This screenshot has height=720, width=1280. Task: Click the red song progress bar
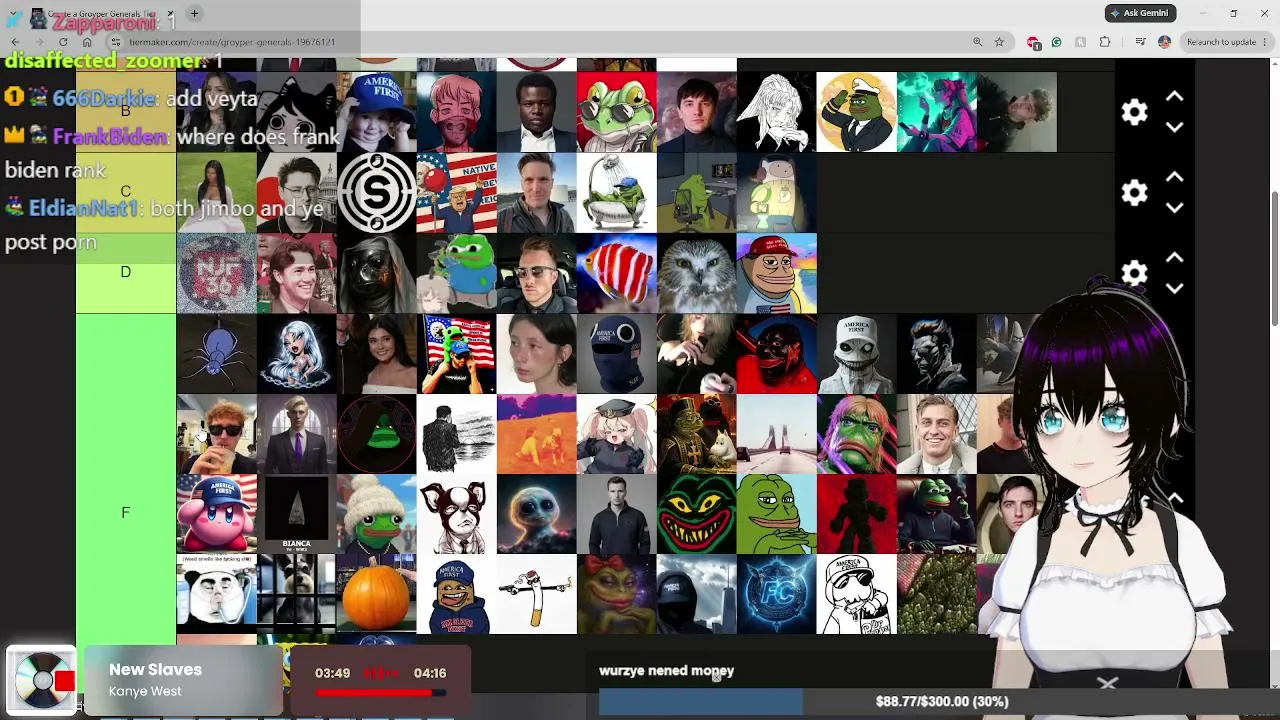point(380,692)
